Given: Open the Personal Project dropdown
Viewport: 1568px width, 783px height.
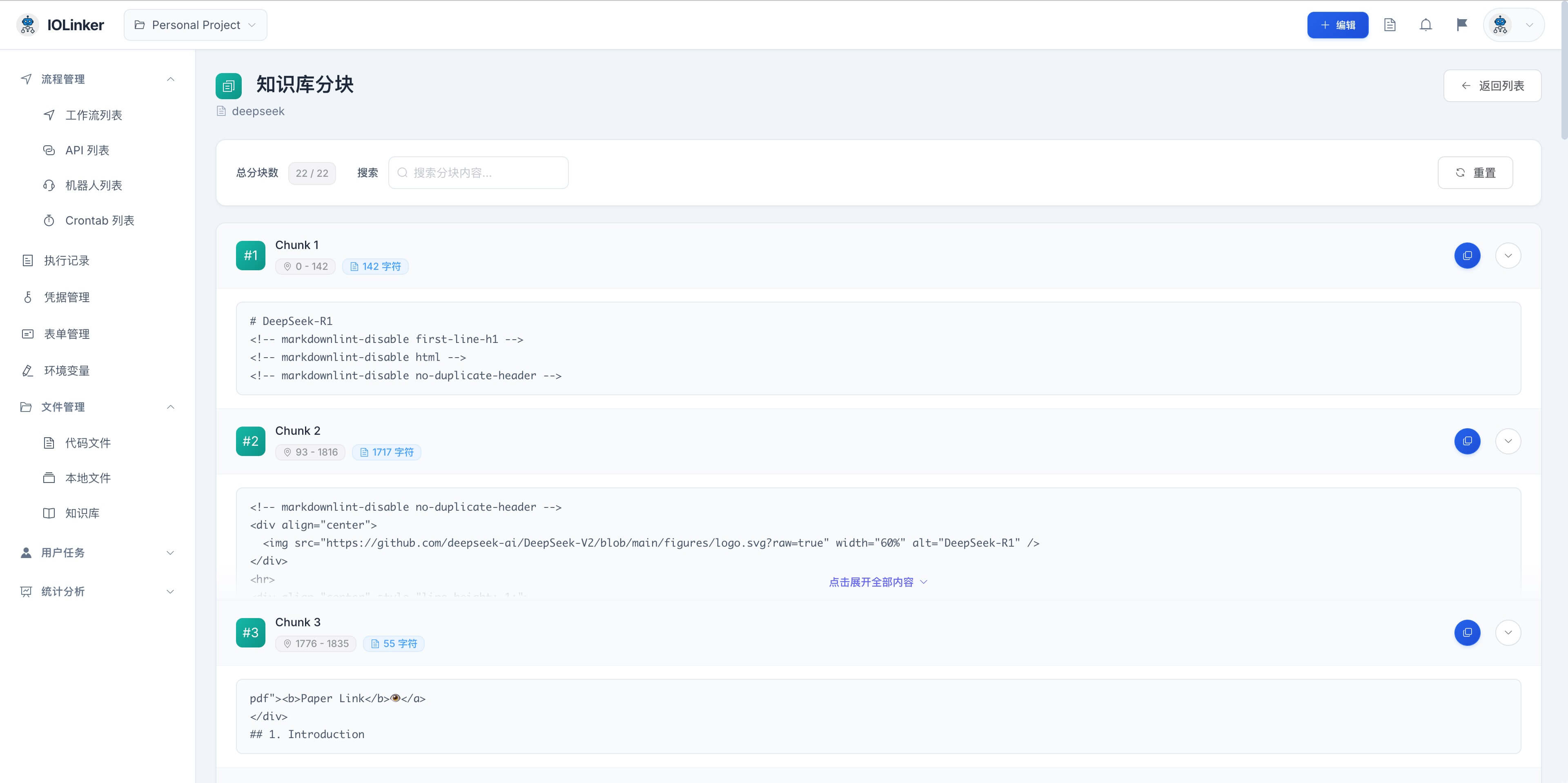Looking at the screenshot, I should coord(195,24).
